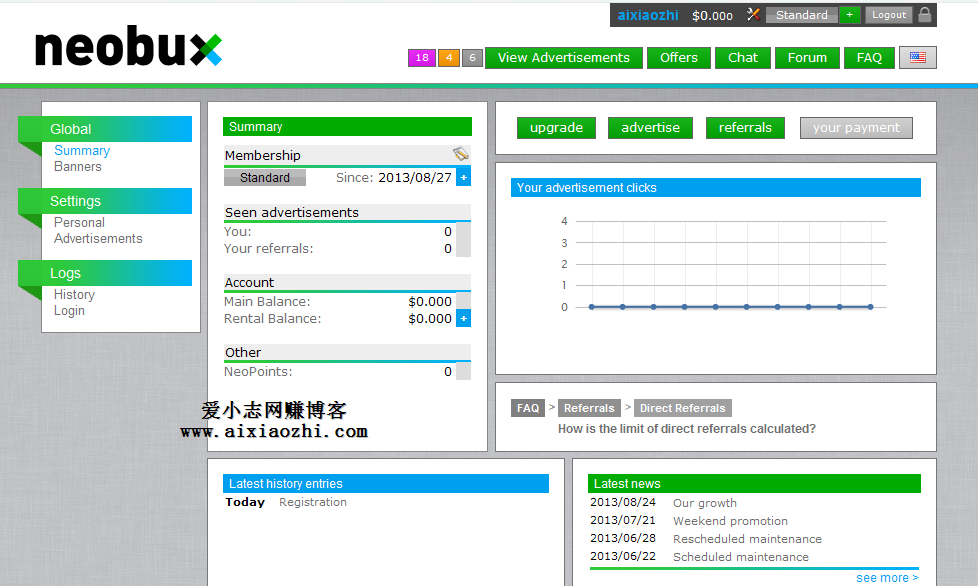Open Personal settings
978x586 pixels.
click(79, 223)
